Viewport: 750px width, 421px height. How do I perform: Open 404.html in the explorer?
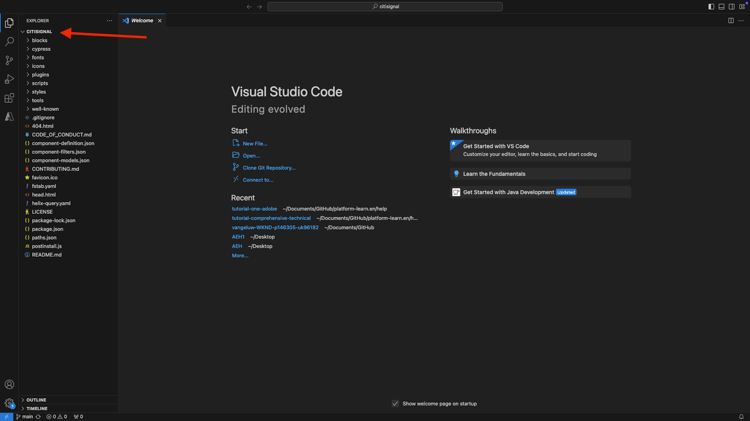point(43,126)
